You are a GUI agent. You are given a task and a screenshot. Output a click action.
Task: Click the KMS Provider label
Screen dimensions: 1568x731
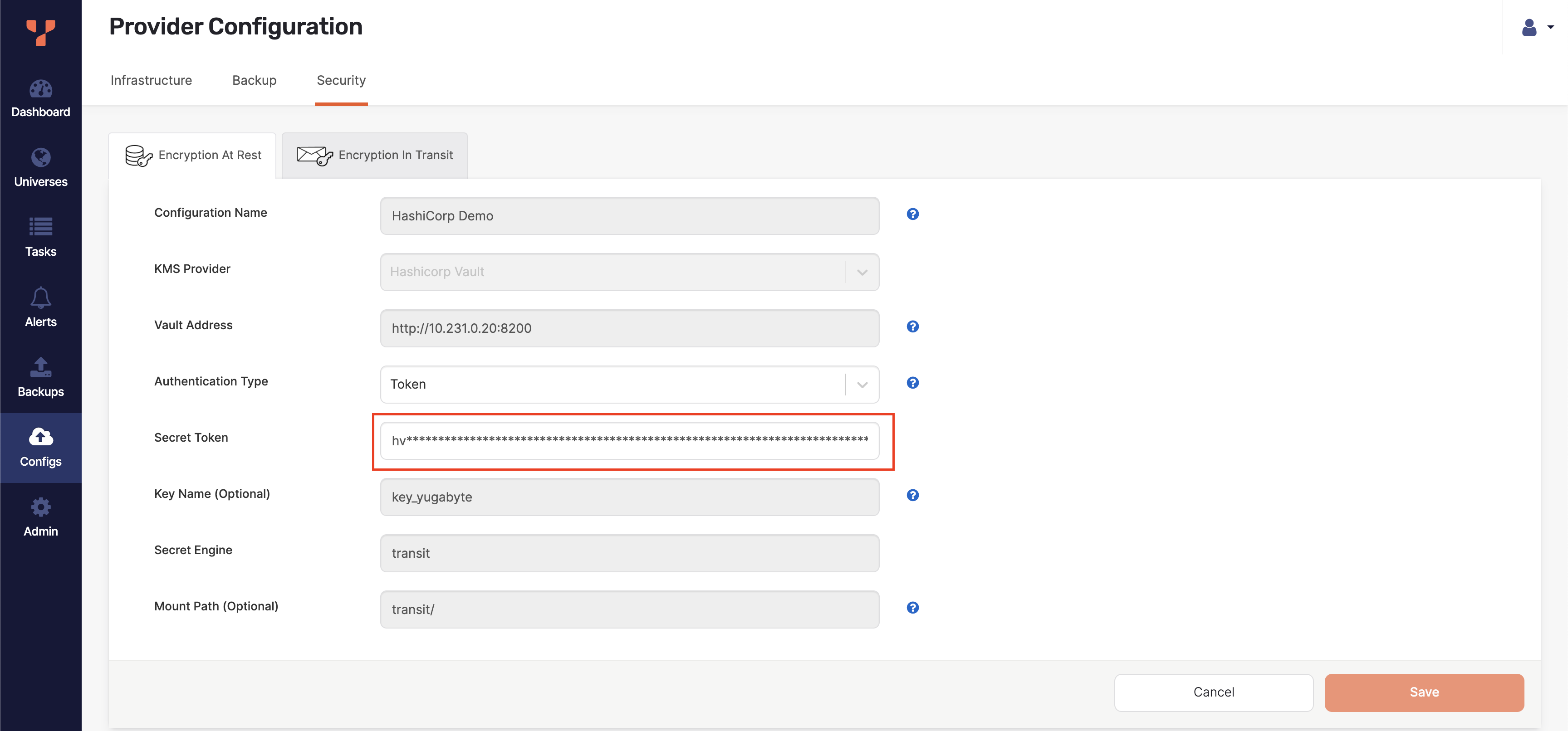[x=192, y=269]
